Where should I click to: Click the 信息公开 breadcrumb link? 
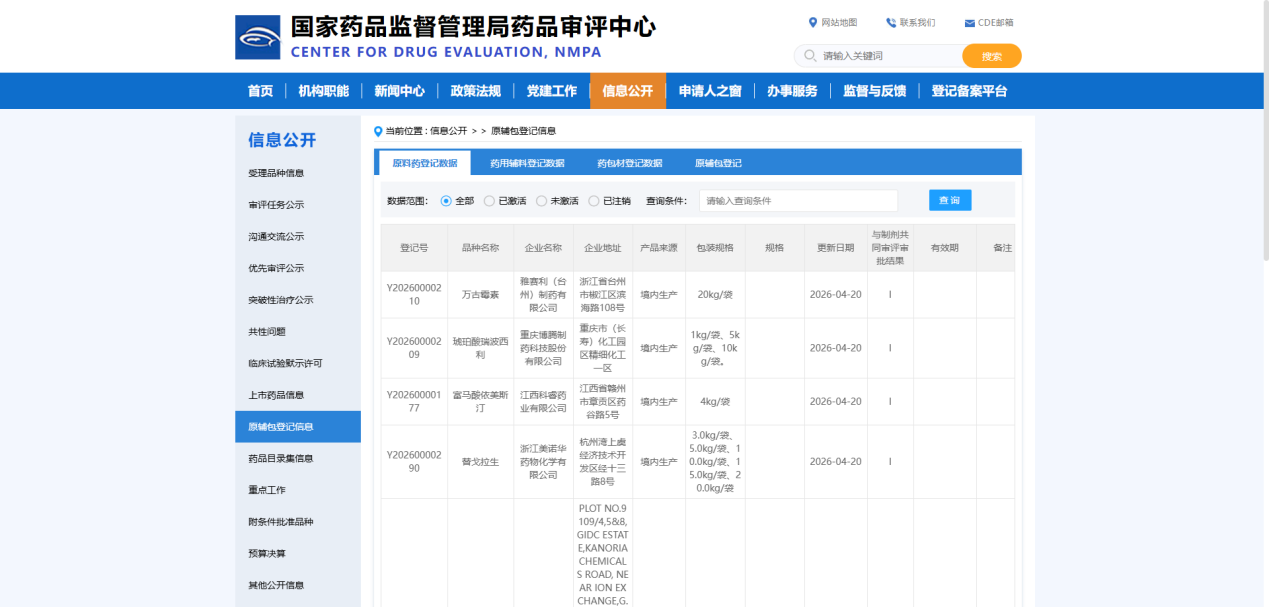[x=448, y=131]
